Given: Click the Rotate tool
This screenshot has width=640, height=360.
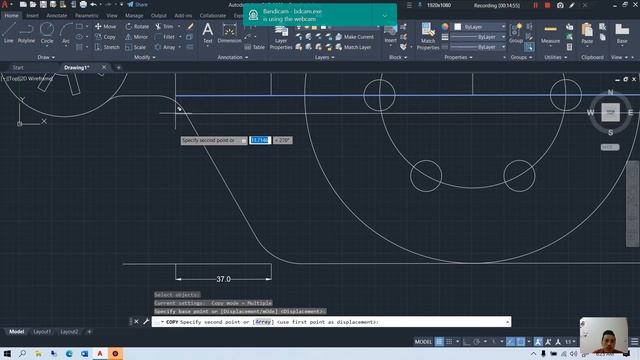Looking at the screenshot, I should coord(137,27).
